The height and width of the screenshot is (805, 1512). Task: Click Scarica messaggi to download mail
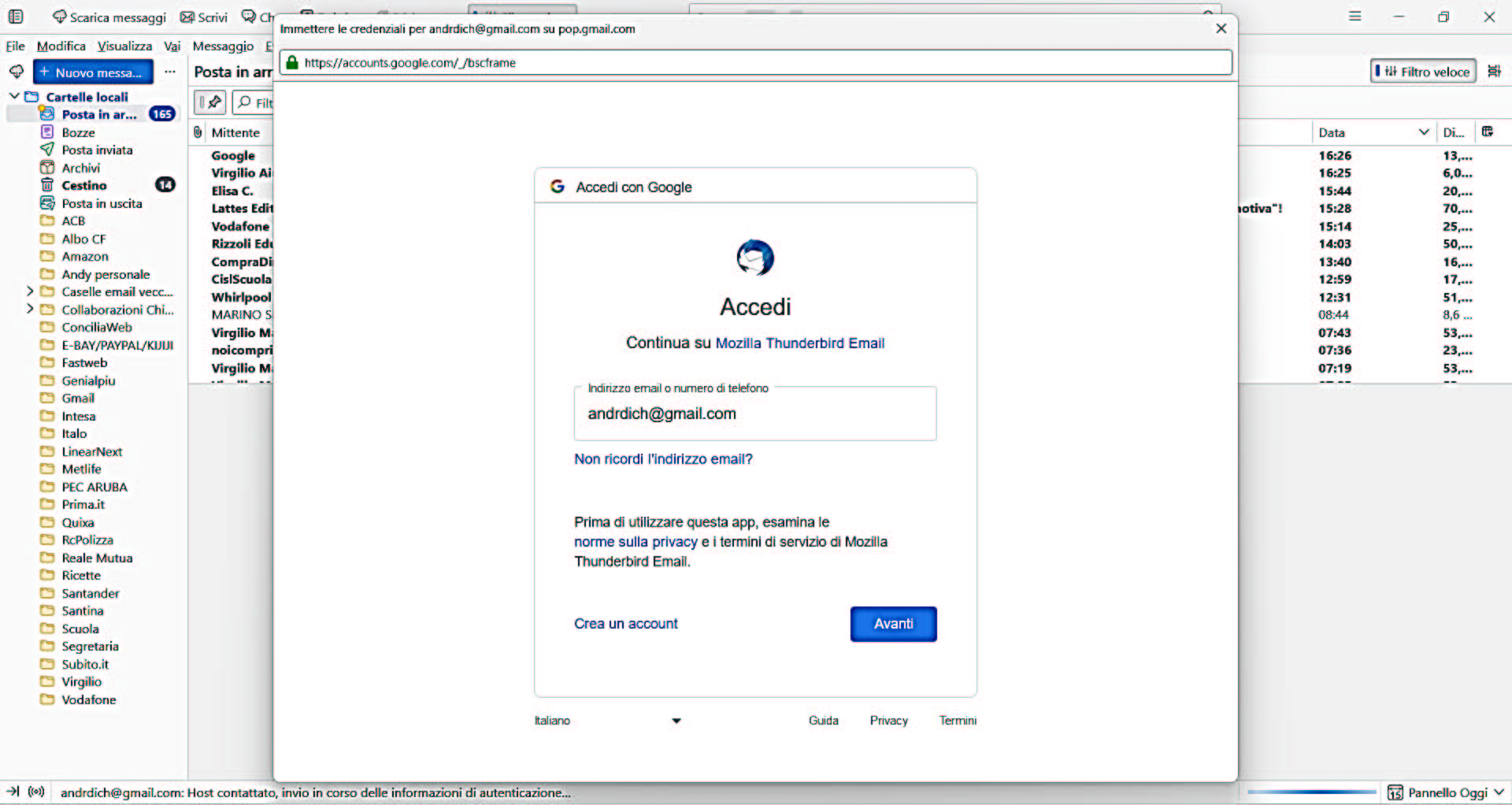point(109,17)
